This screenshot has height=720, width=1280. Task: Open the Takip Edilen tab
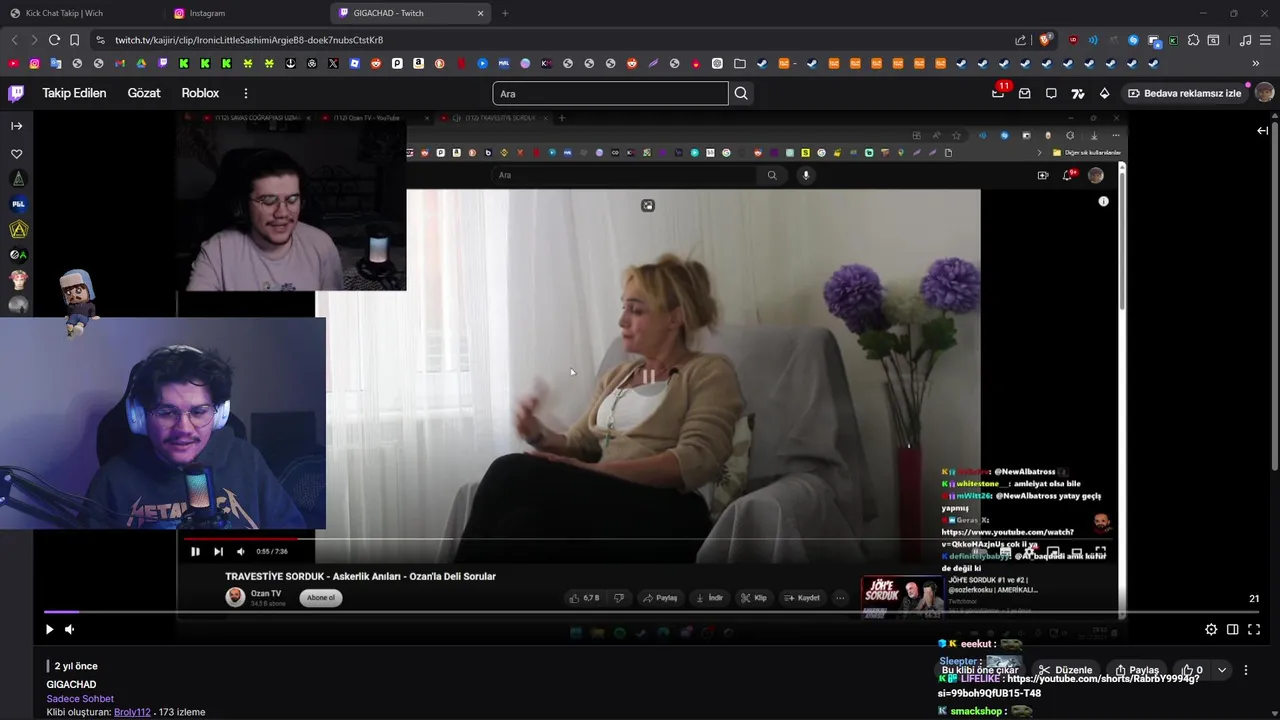point(74,93)
